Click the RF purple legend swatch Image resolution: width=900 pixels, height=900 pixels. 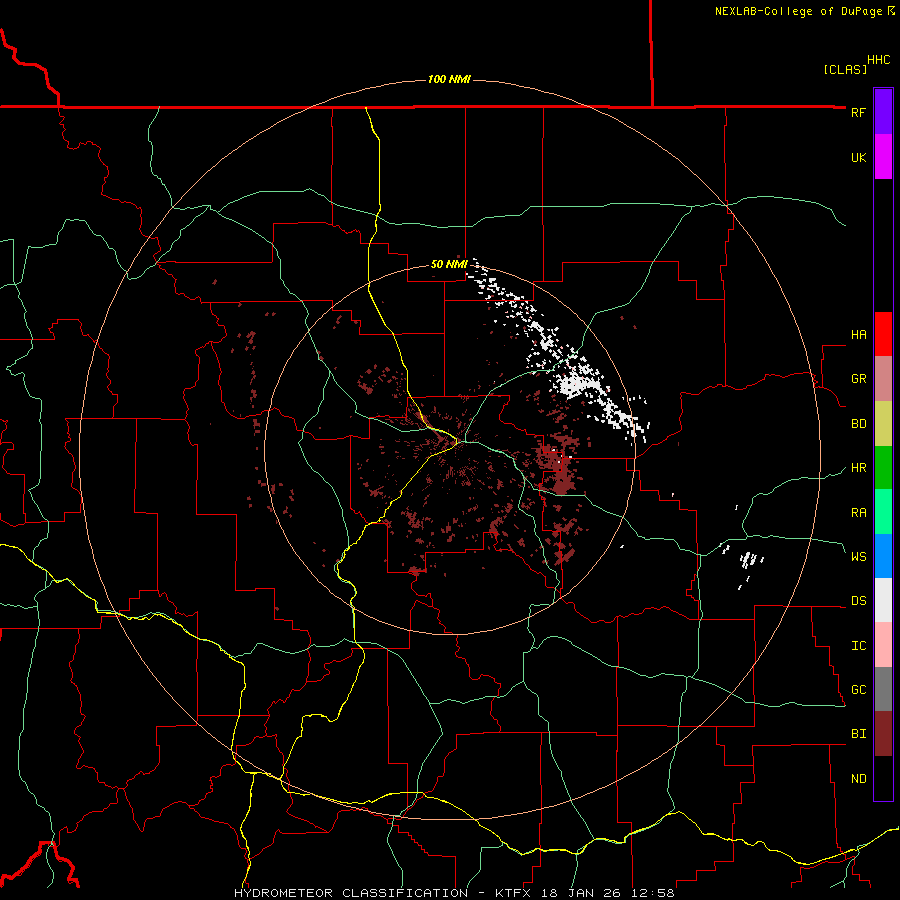click(883, 112)
